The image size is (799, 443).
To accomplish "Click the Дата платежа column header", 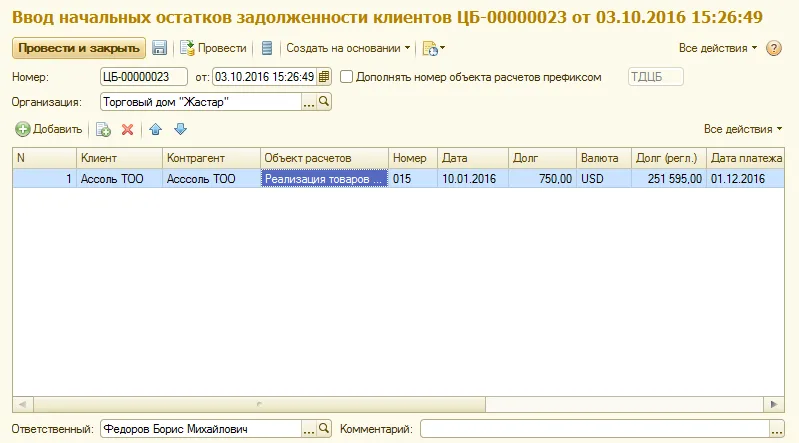I will (745, 158).
